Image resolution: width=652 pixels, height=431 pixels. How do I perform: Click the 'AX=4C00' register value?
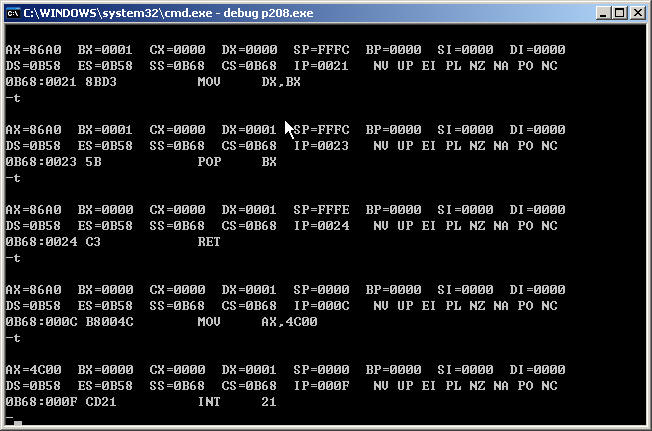tap(33, 370)
